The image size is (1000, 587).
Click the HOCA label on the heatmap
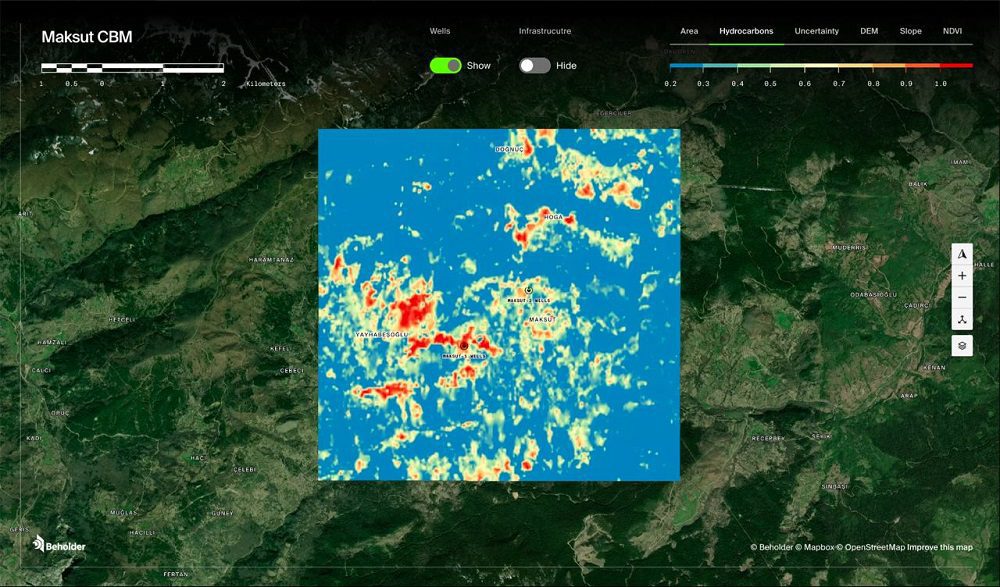point(553,217)
